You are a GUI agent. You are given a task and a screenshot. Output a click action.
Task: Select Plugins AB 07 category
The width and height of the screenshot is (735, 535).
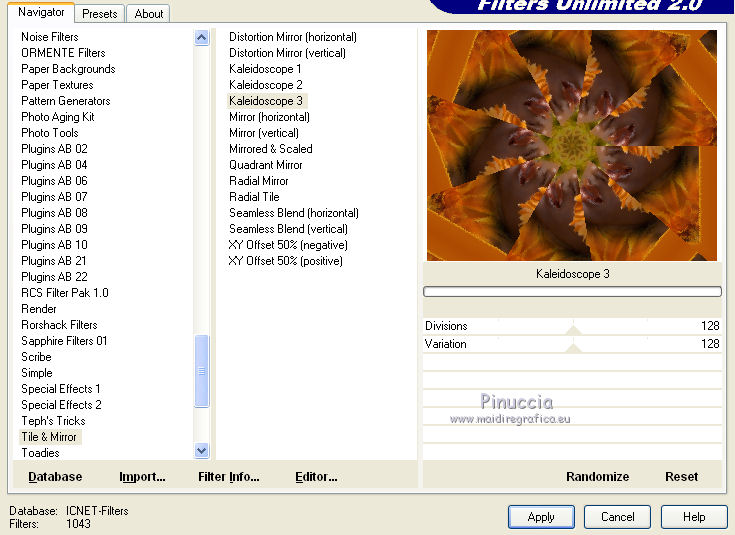pos(54,196)
